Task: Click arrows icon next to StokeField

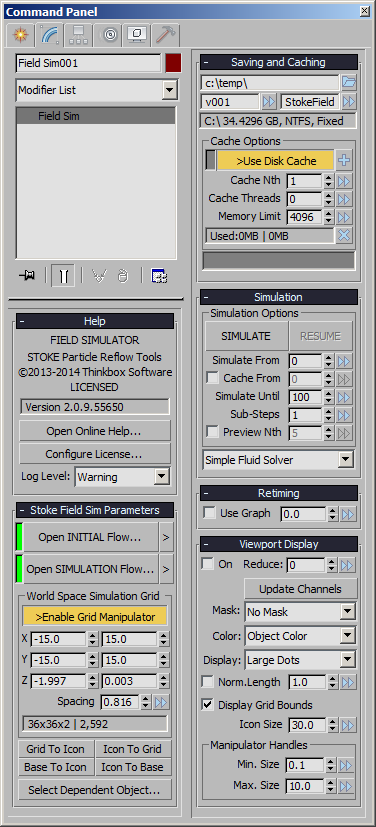Action: (x=349, y=101)
